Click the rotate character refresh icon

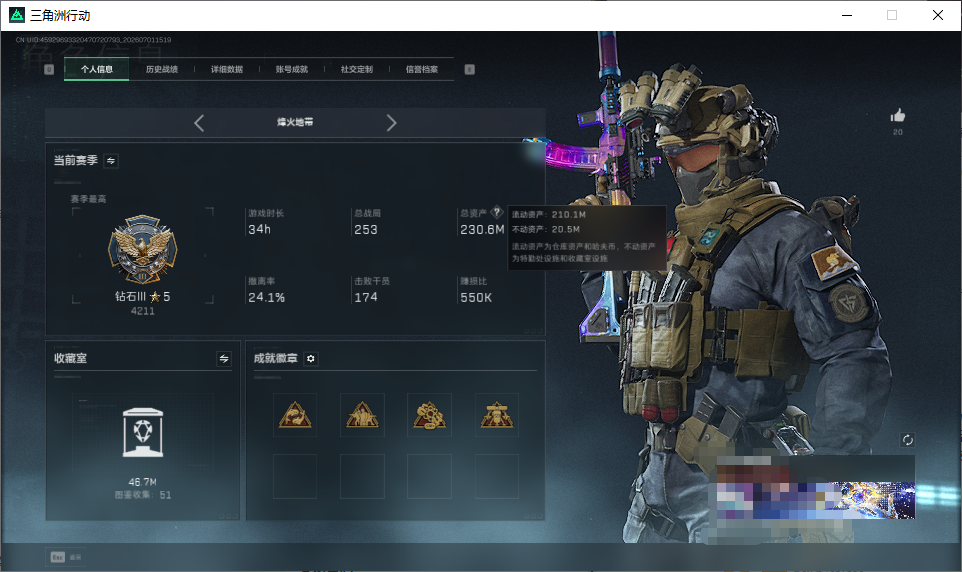pyautogui.click(x=907, y=440)
